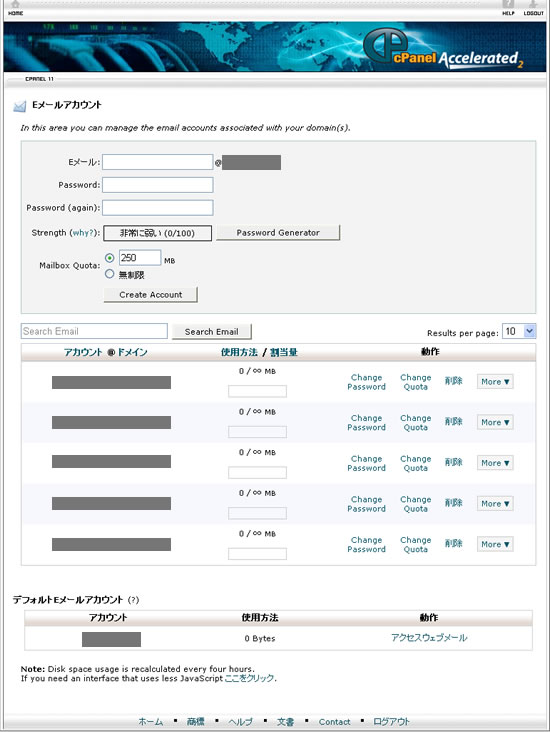This screenshot has height=732, width=550.
Task: Click the Create Account button
Action: click(x=150, y=295)
